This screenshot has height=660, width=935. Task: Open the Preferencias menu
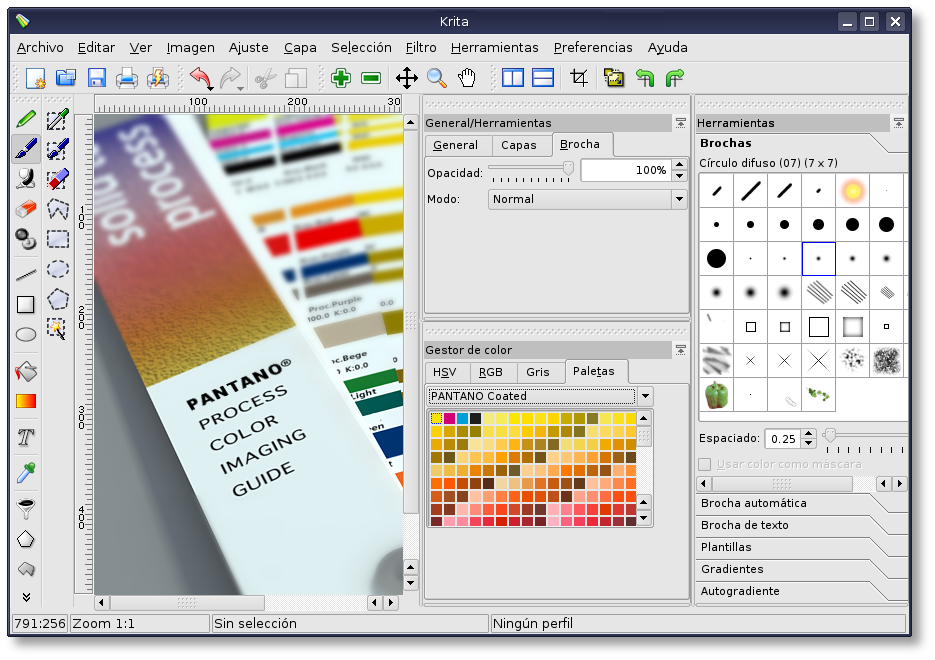pyautogui.click(x=593, y=48)
